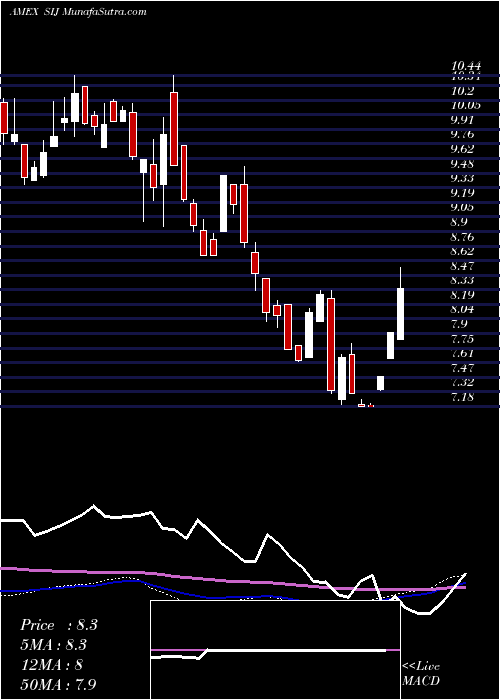Image resolution: width=500 pixels, height=700 pixels.
Task: Click the 8.19 price axis label
Action: click(464, 295)
